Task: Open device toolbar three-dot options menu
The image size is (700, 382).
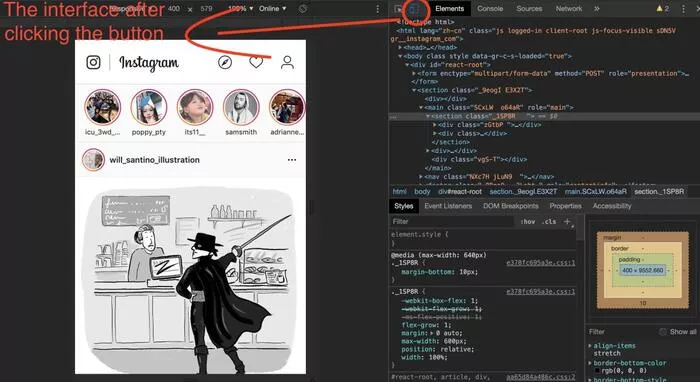Action: pos(378,8)
